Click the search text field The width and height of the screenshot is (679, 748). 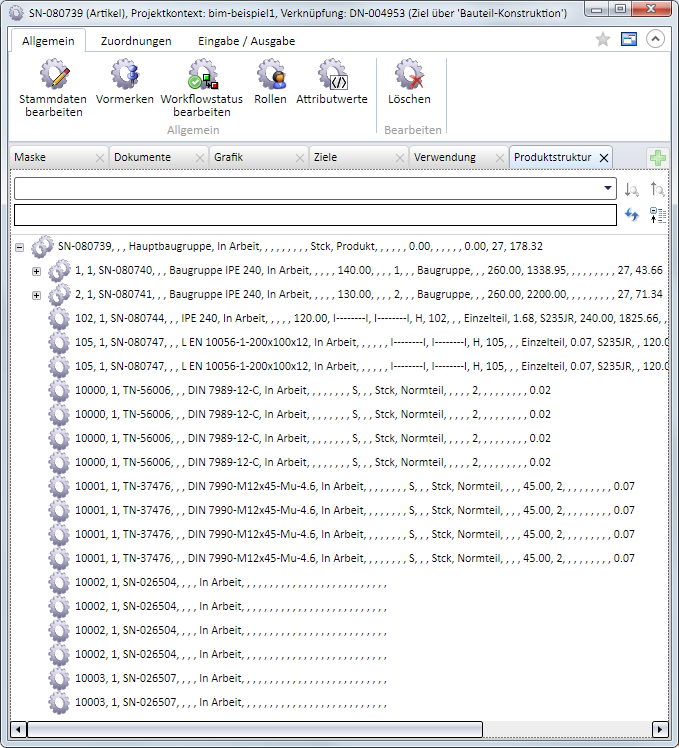tap(315, 215)
